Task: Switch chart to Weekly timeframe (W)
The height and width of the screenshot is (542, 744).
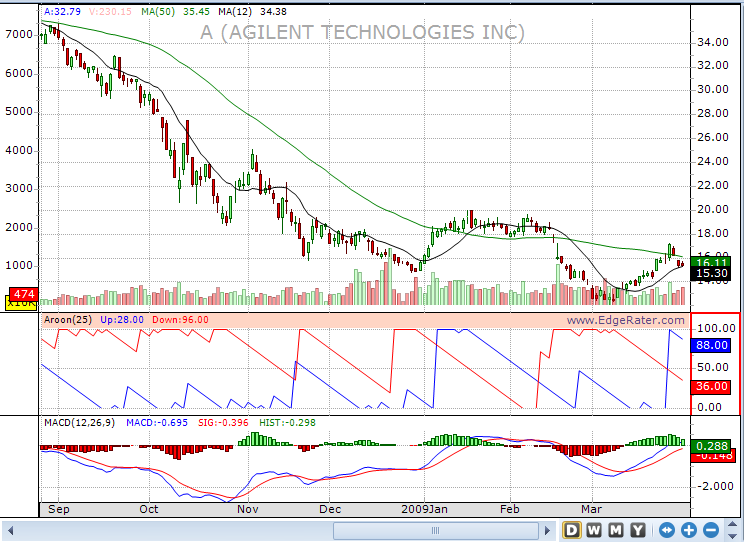Action: (x=594, y=530)
